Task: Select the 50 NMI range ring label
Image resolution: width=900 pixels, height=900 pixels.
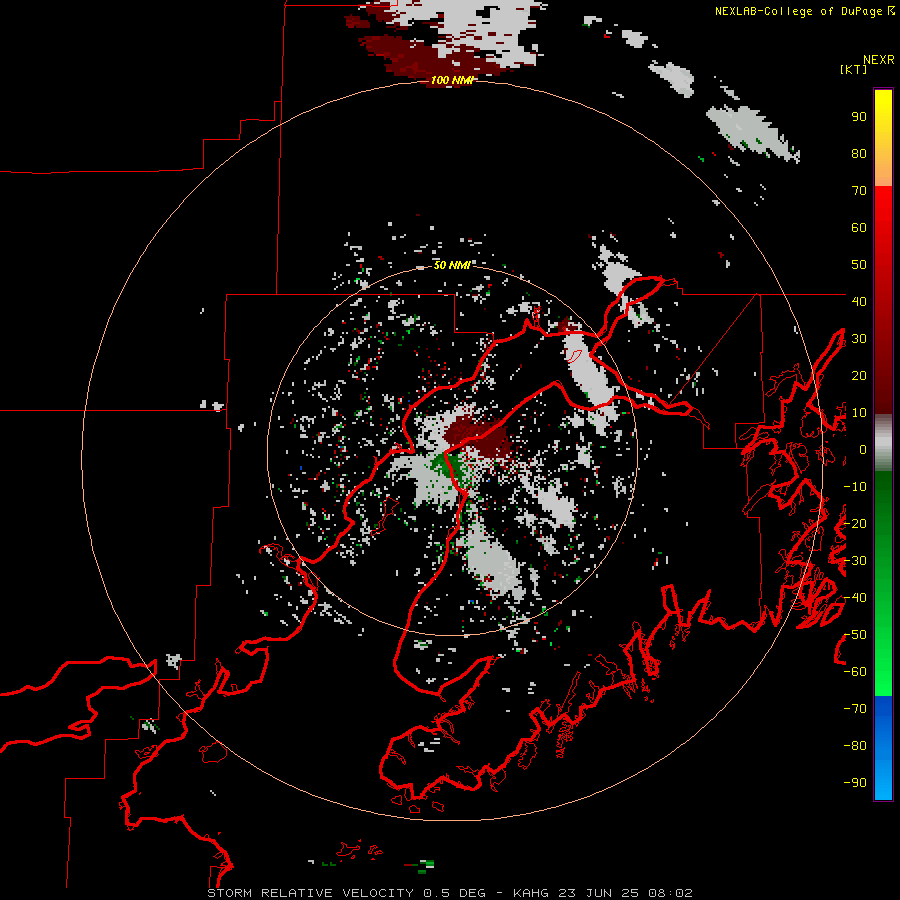Action: click(x=452, y=265)
